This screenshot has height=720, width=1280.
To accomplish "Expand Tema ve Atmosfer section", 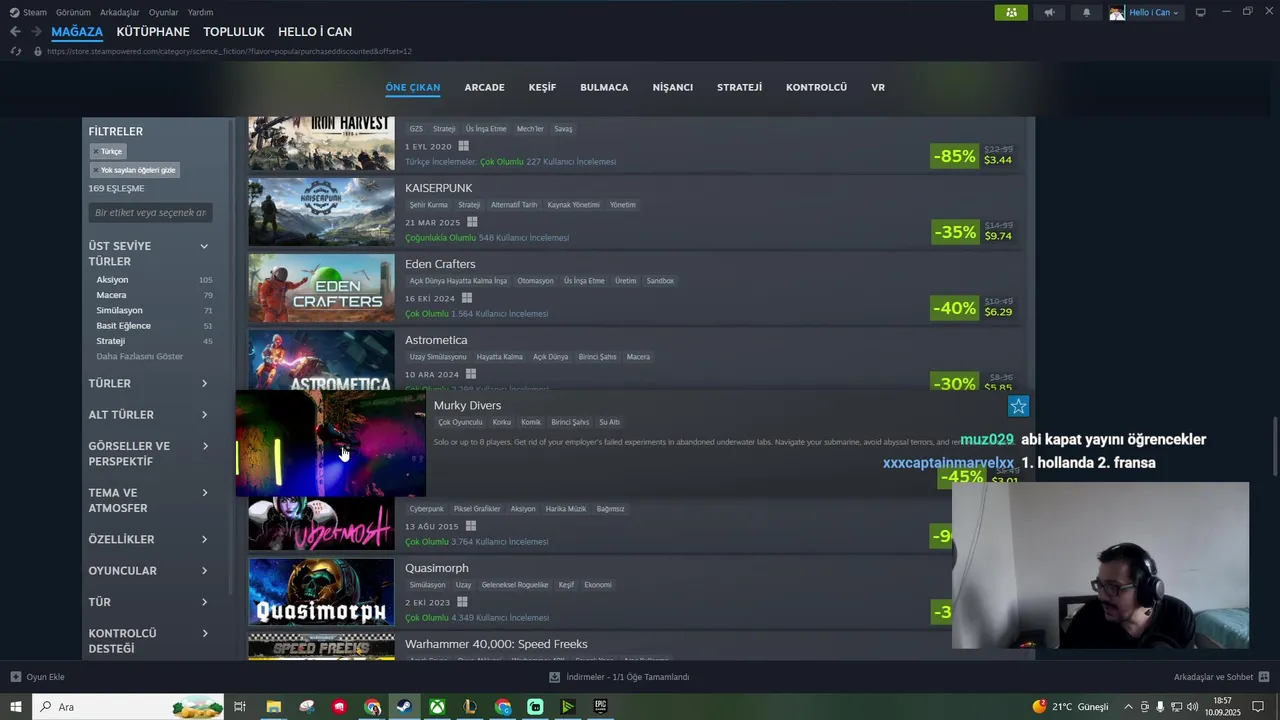I will pos(204,492).
